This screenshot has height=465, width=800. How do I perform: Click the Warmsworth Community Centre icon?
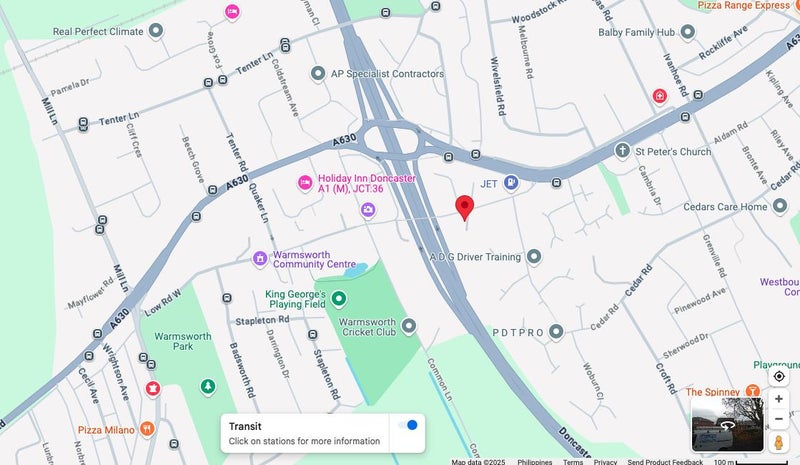click(x=260, y=259)
